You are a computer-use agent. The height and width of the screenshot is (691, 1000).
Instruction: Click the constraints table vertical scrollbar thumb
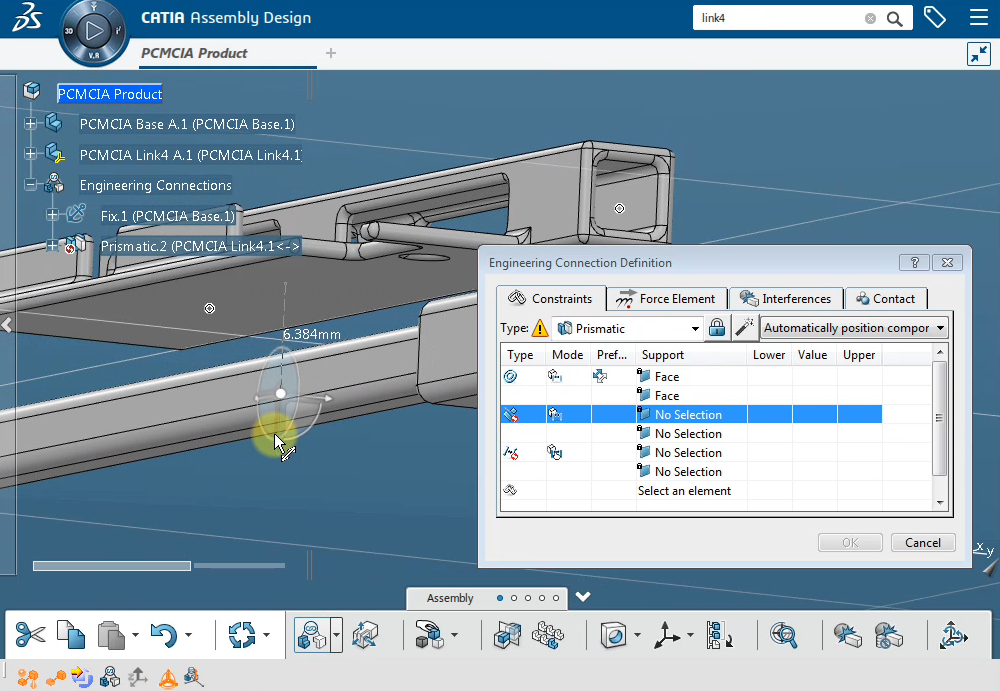tap(939, 418)
